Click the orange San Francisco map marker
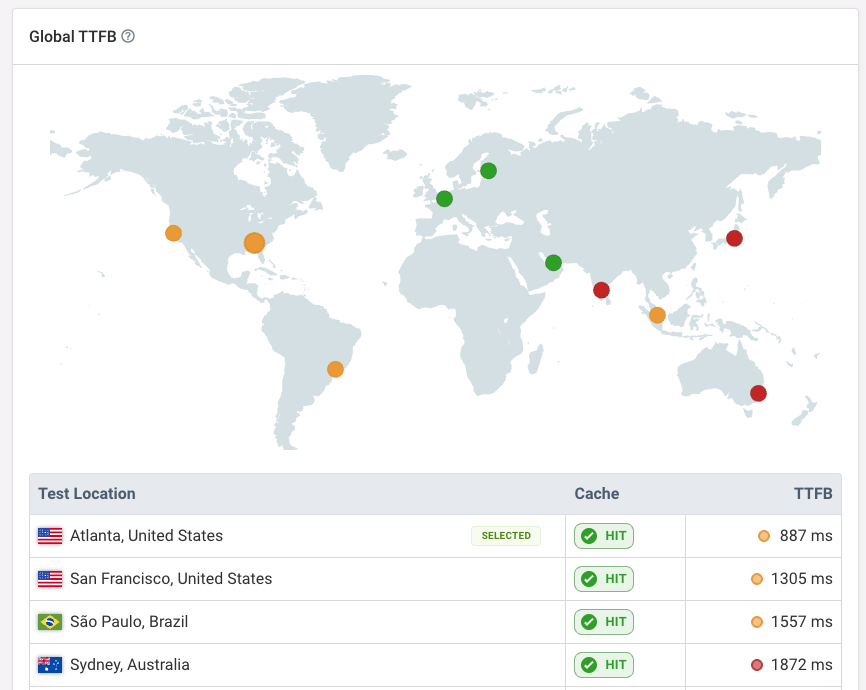The height and width of the screenshot is (690, 866). (173, 233)
